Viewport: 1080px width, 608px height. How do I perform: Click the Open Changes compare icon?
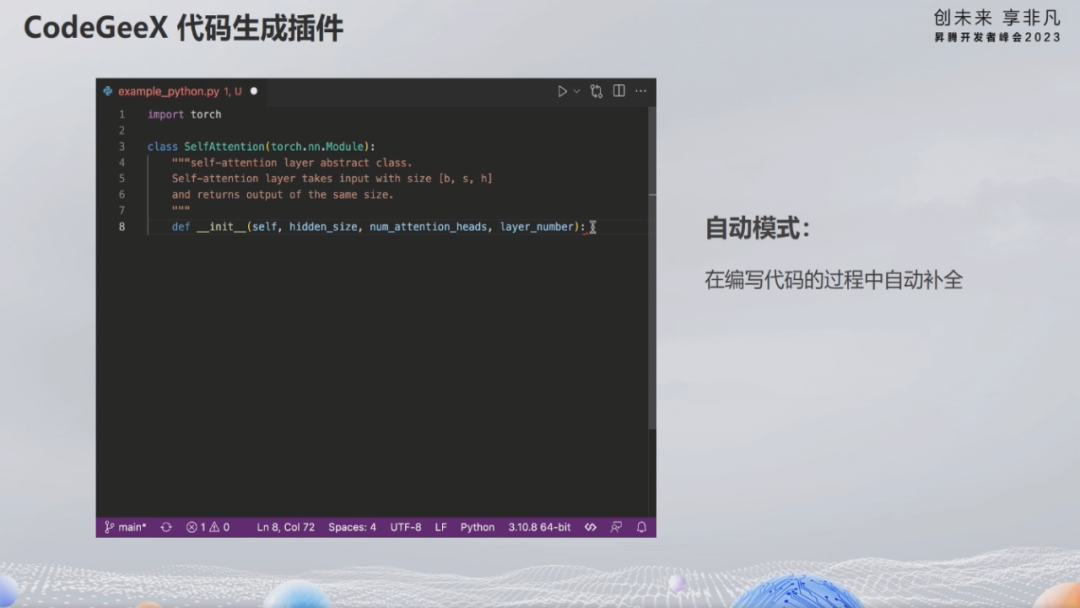(596, 91)
